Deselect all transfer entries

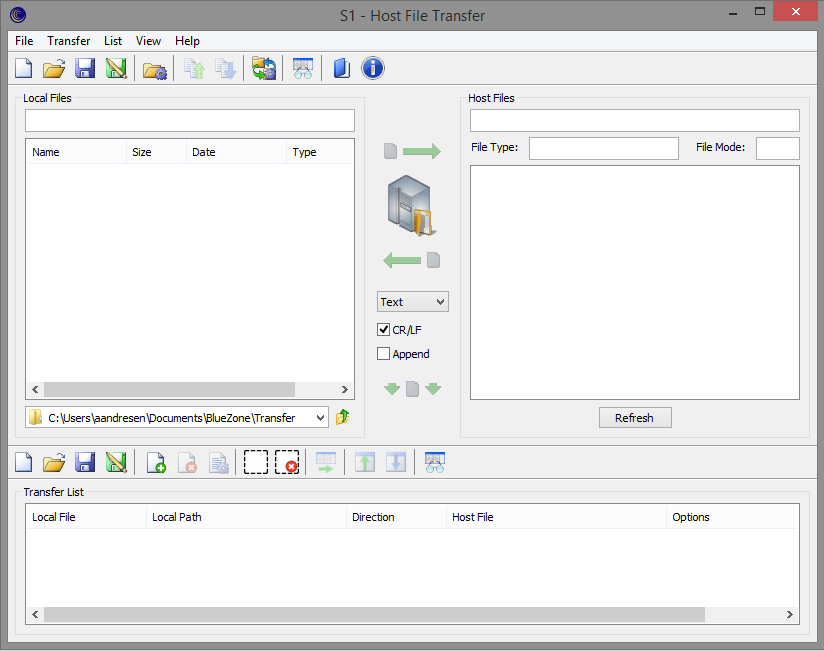[287, 462]
